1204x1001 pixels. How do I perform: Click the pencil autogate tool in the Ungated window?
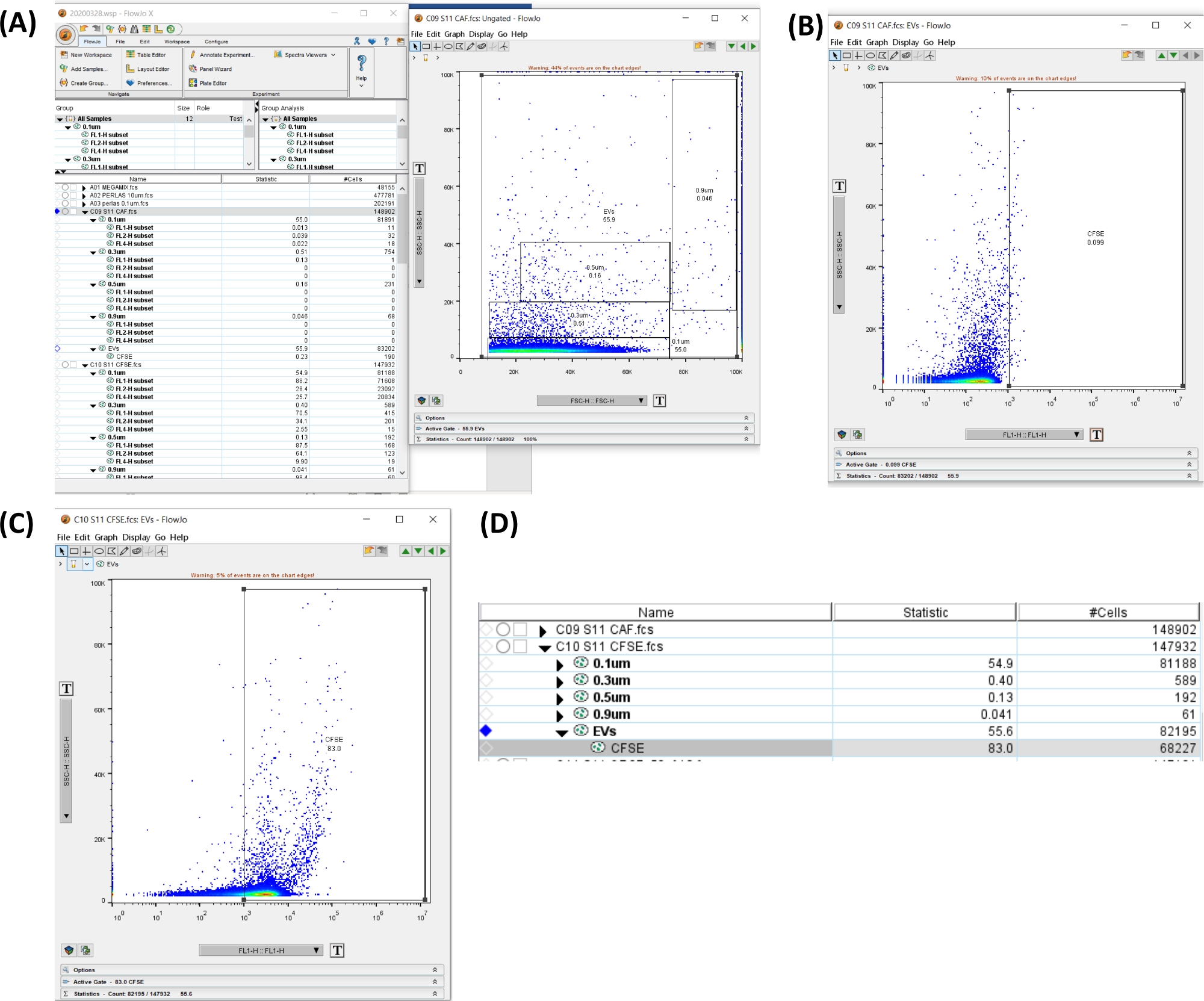[471, 46]
